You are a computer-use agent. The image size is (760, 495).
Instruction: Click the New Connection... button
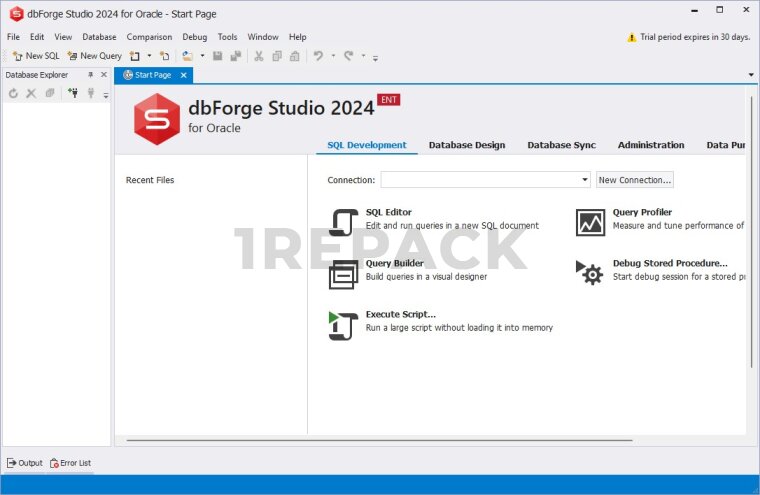pos(635,180)
